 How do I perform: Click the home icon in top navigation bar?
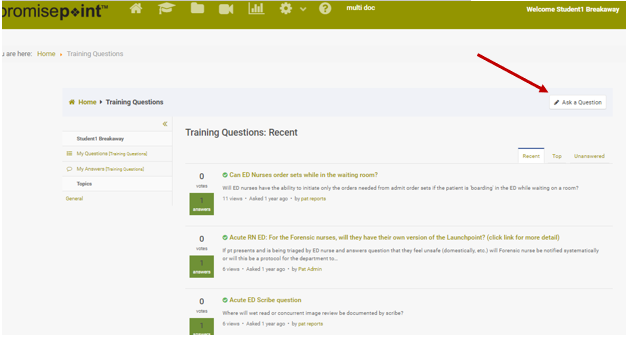[x=136, y=8]
